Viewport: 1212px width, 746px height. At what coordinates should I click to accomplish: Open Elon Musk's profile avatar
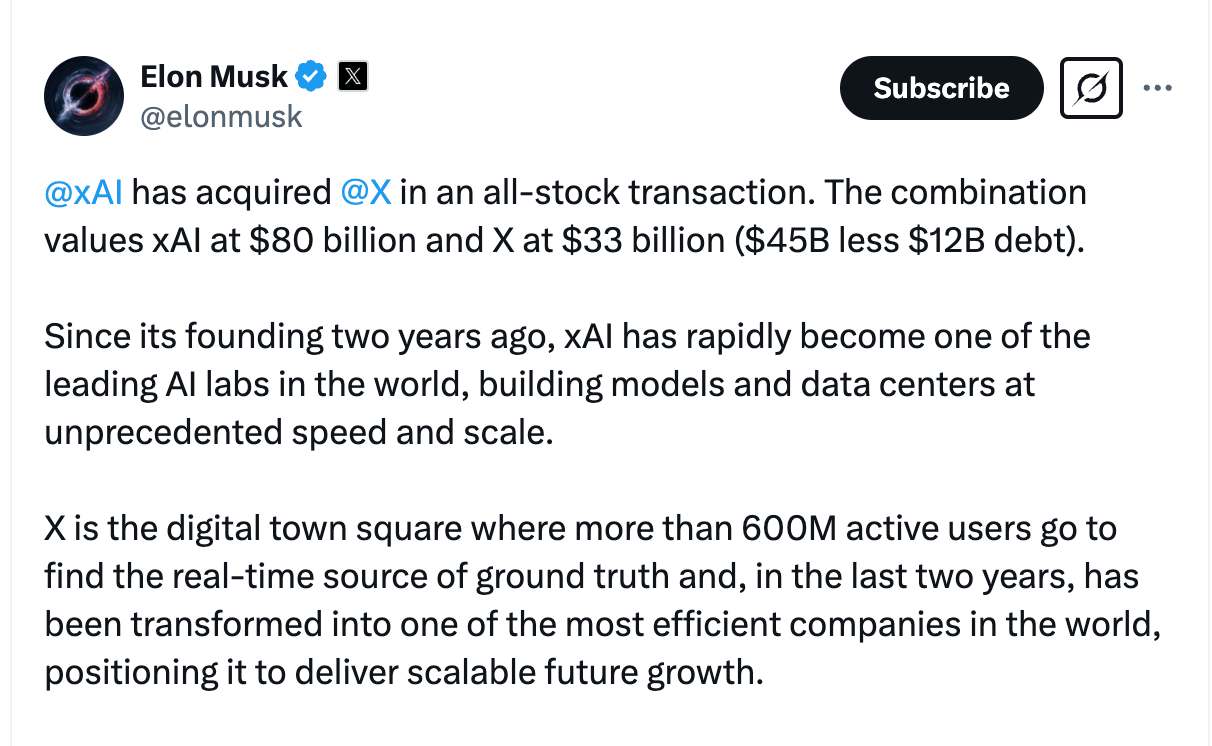[x=83, y=97]
